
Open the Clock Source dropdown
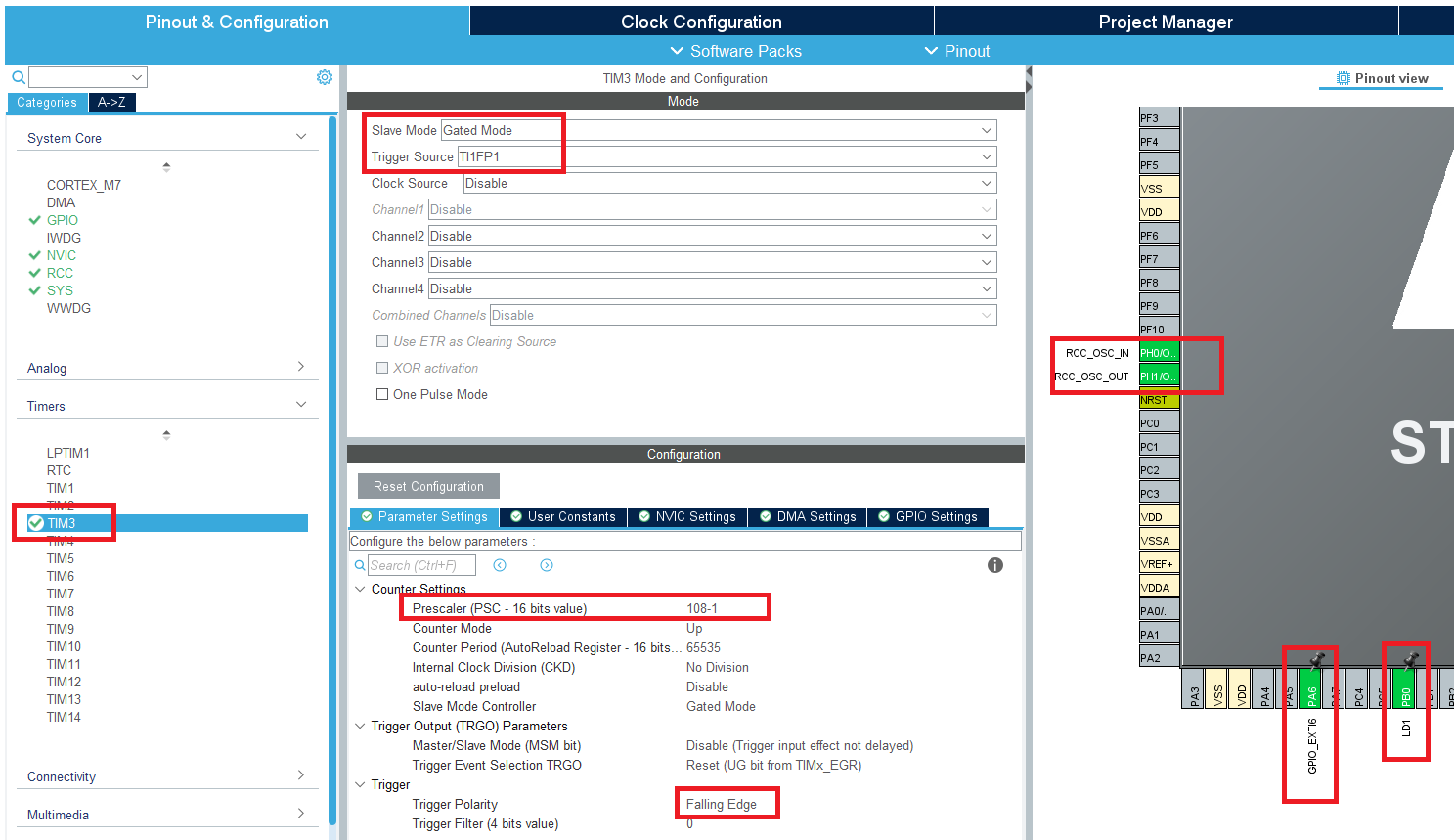click(729, 183)
